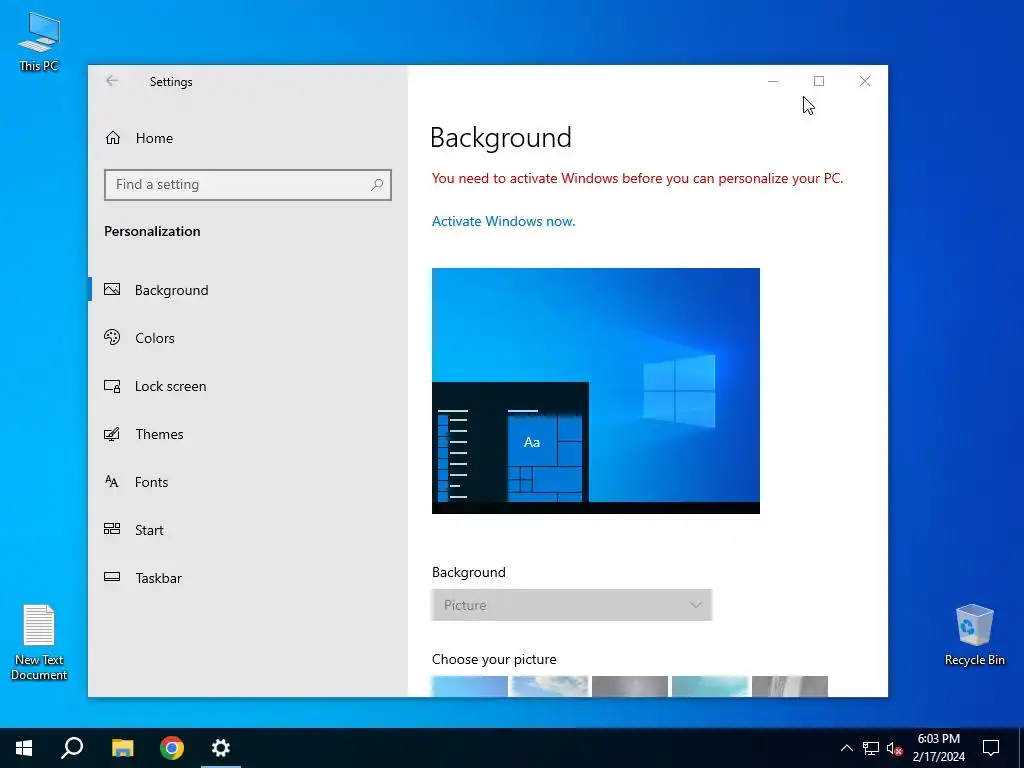Click the desktop background preview image

596,391
